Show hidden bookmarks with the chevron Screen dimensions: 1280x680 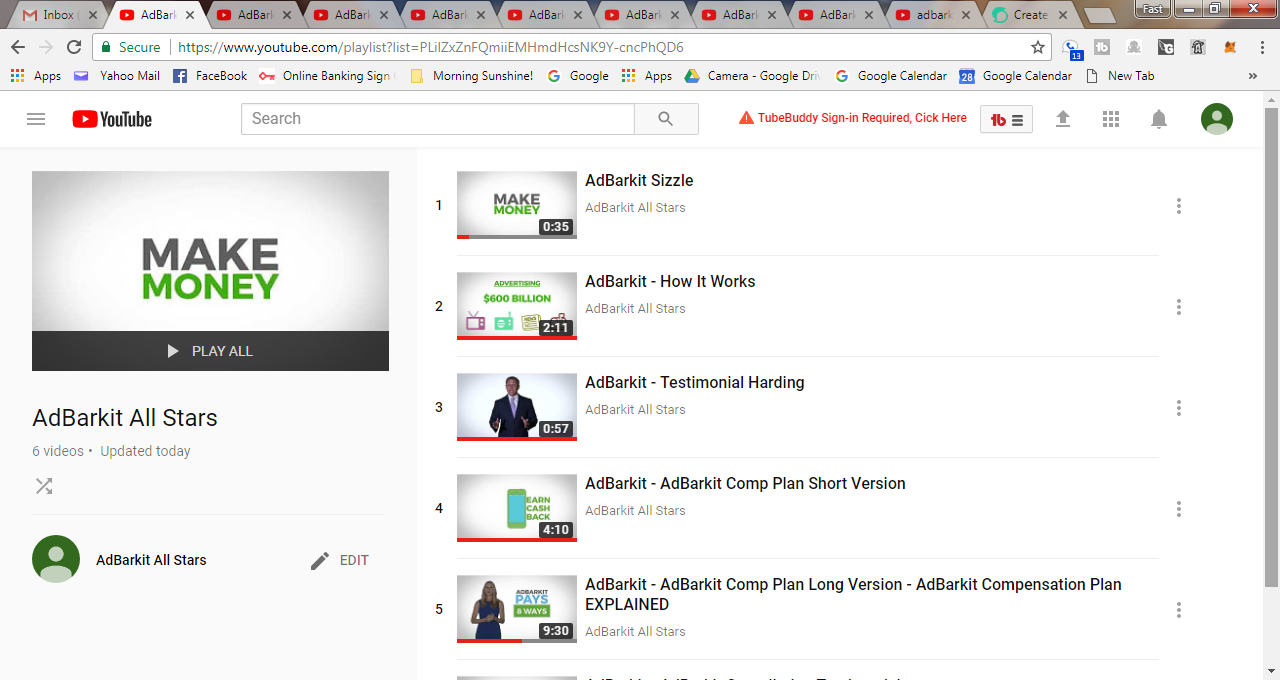(x=1253, y=76)
